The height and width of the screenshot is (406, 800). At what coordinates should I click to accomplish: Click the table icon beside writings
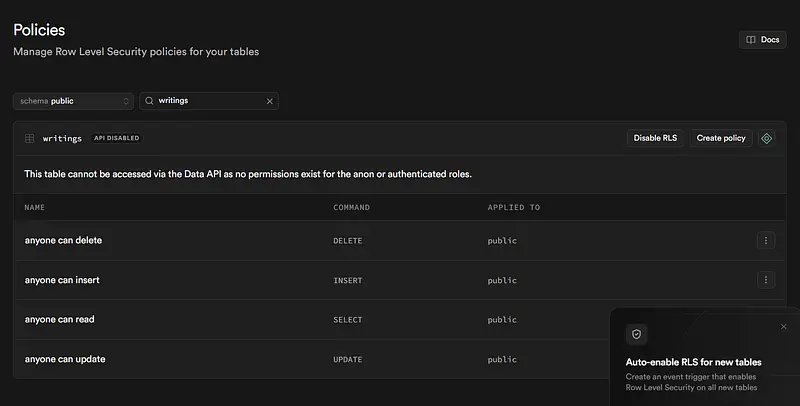(30, 138)
